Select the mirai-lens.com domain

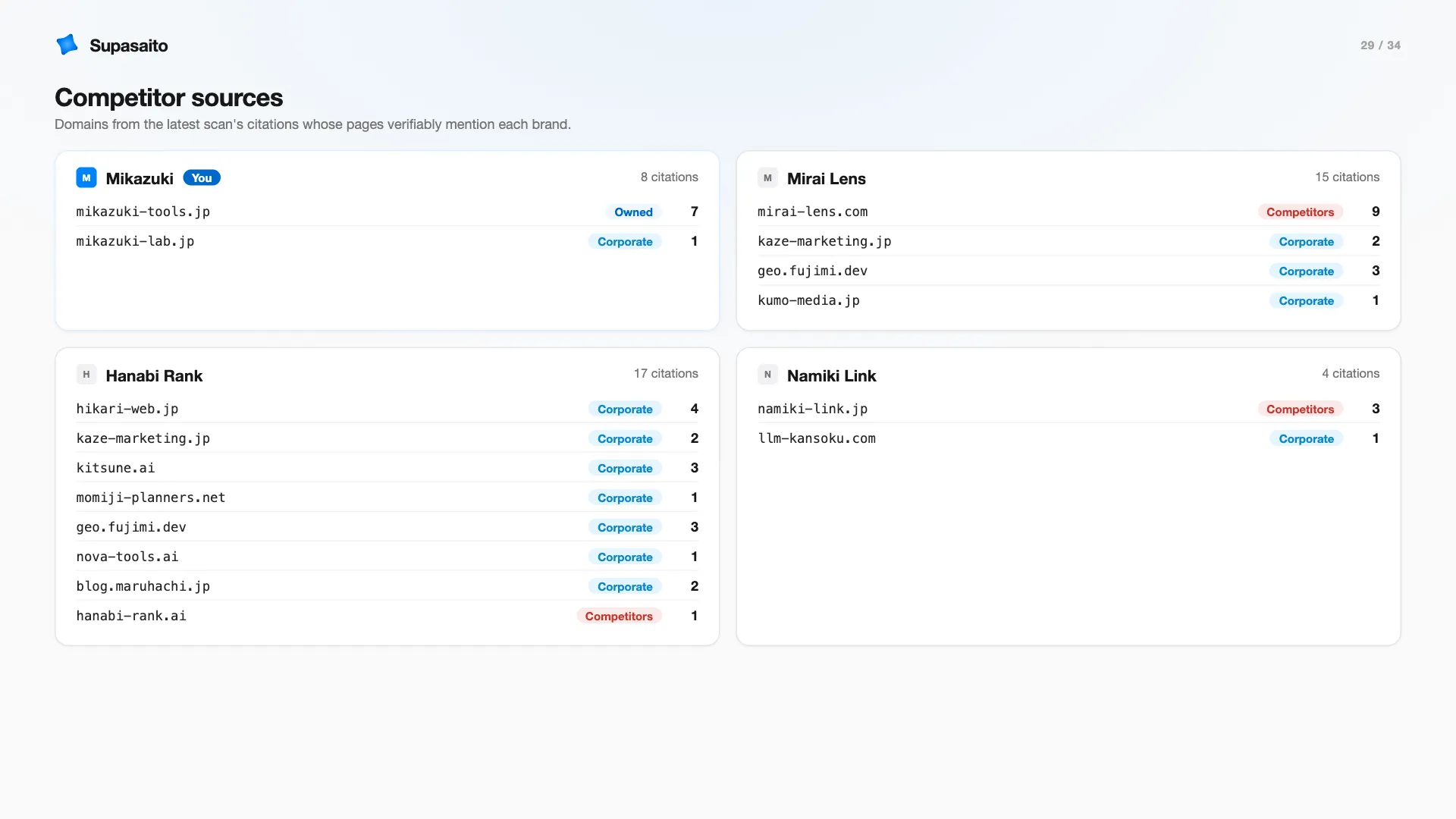(x=812, y=212)
